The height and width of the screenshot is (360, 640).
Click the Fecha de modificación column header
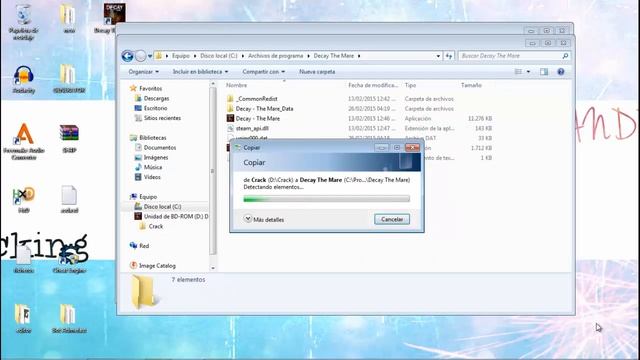[x=373, y=85]
